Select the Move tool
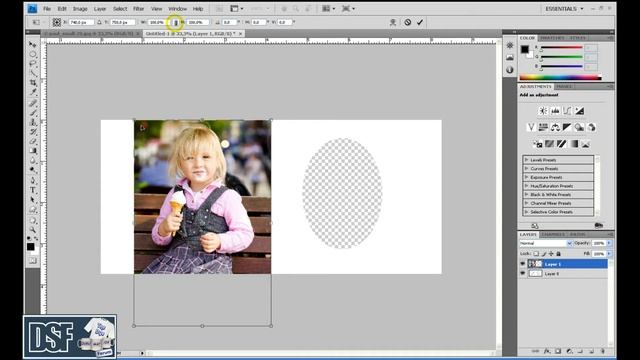This screenshot has width=640, height=360. coord(33,44)
